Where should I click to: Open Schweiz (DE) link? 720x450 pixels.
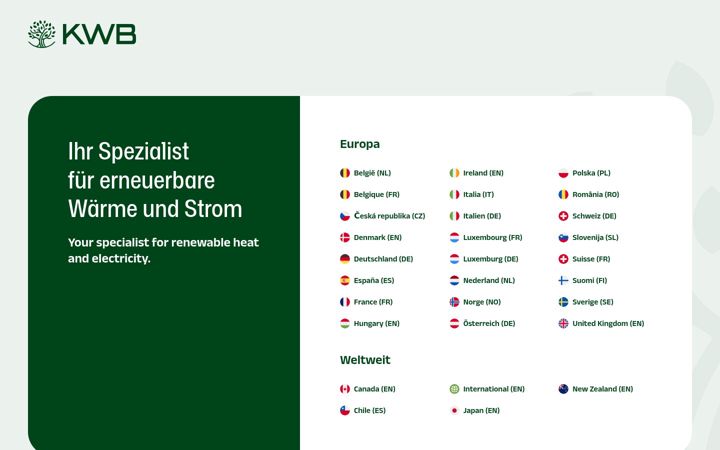[x=594, y=216]
